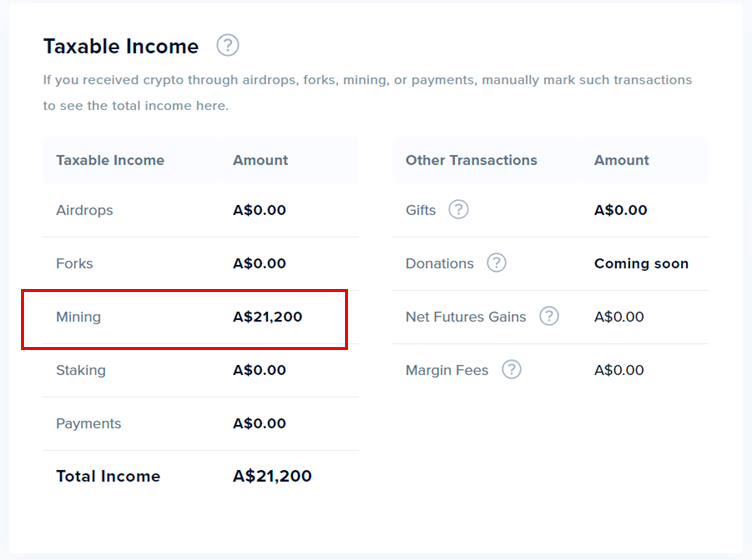
Task: Click the Taxable Income section heading
Action: 121,46
